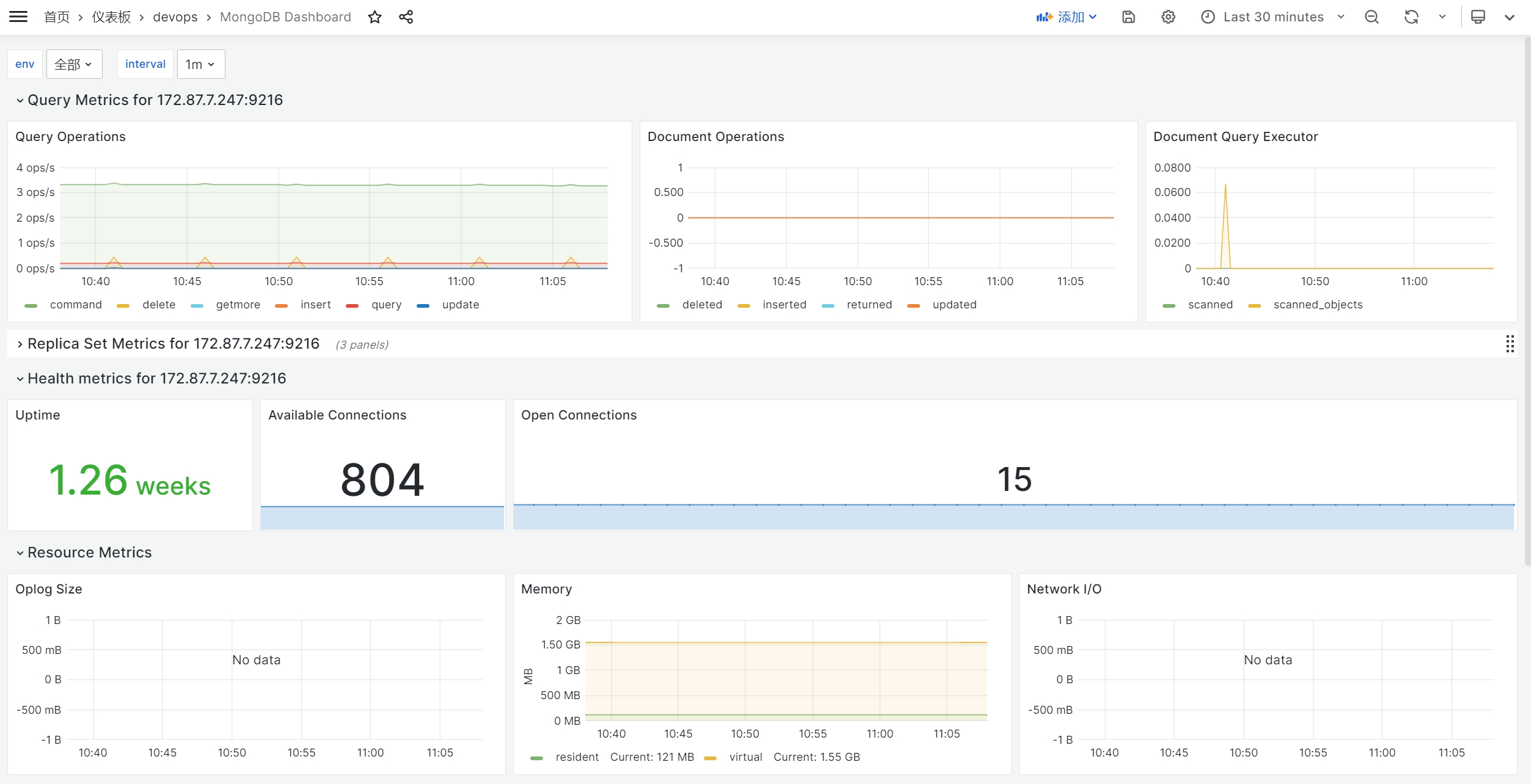1531x784 pixels.
Task: Navigate to the devops folder breadcrumb
Action: pos(175,16)
